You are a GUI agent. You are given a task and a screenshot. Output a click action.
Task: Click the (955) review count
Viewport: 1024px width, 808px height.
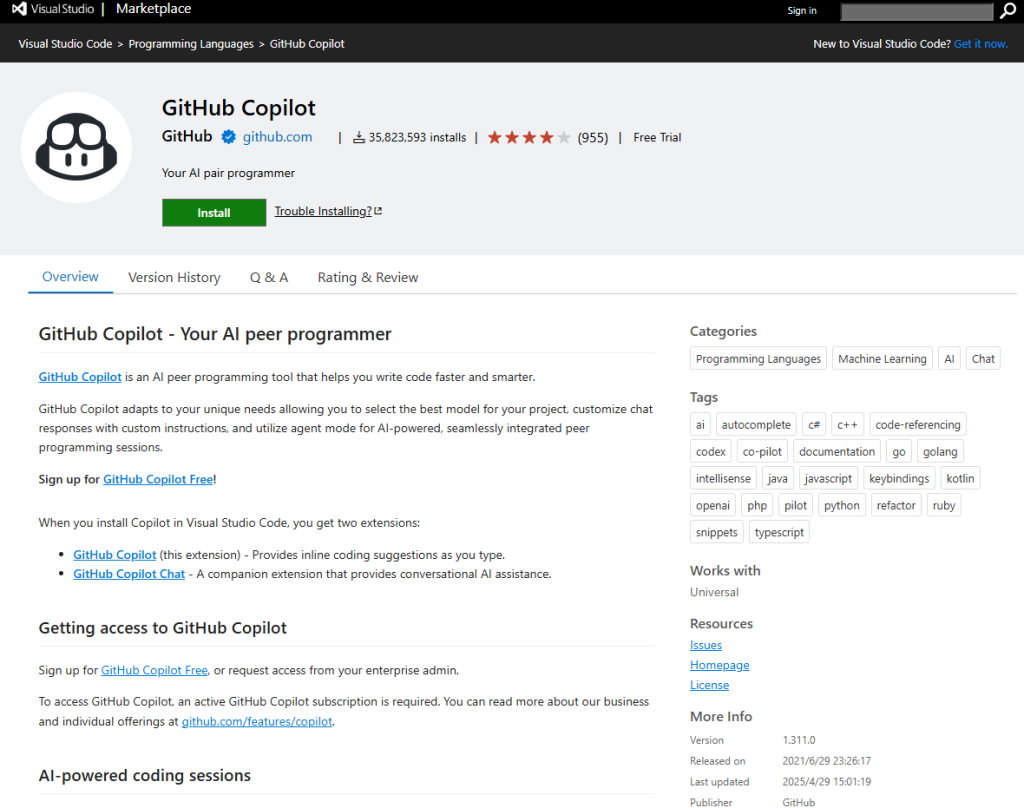point(592,138)
